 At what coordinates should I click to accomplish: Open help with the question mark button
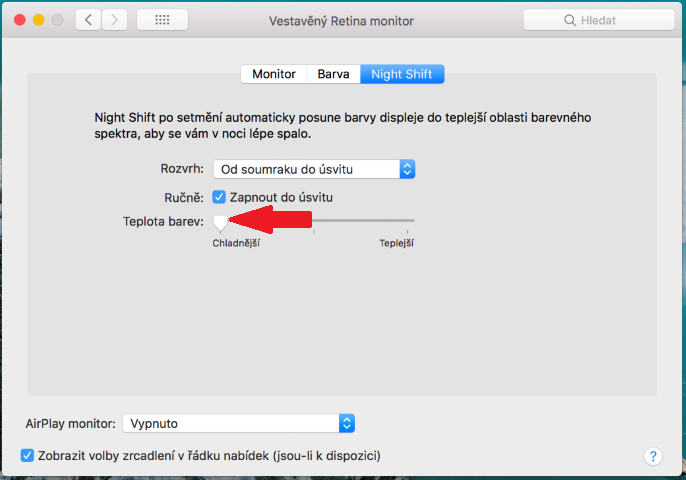pos(653,456)
